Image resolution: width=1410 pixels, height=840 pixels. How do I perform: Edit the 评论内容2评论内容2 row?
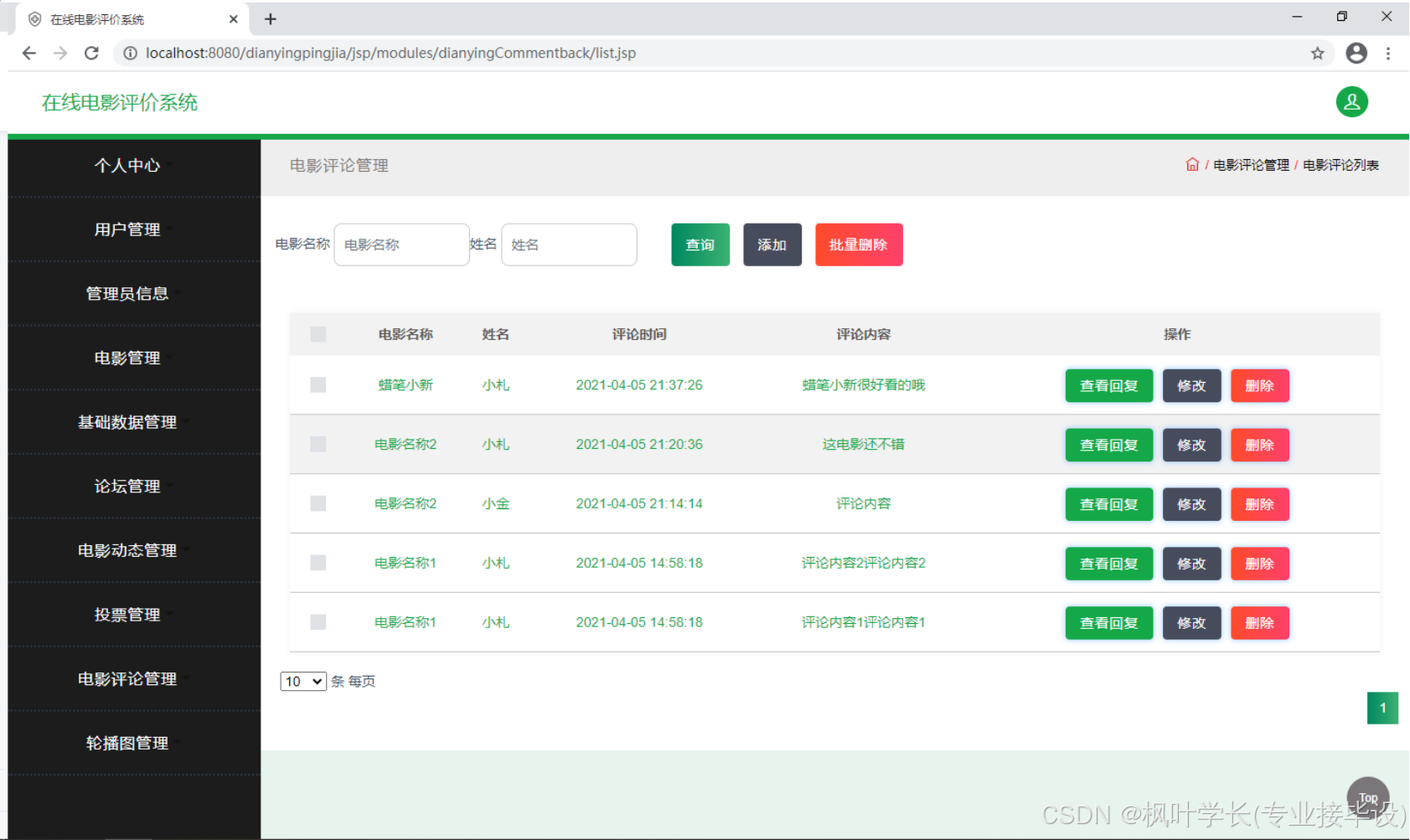point(1191,564)
